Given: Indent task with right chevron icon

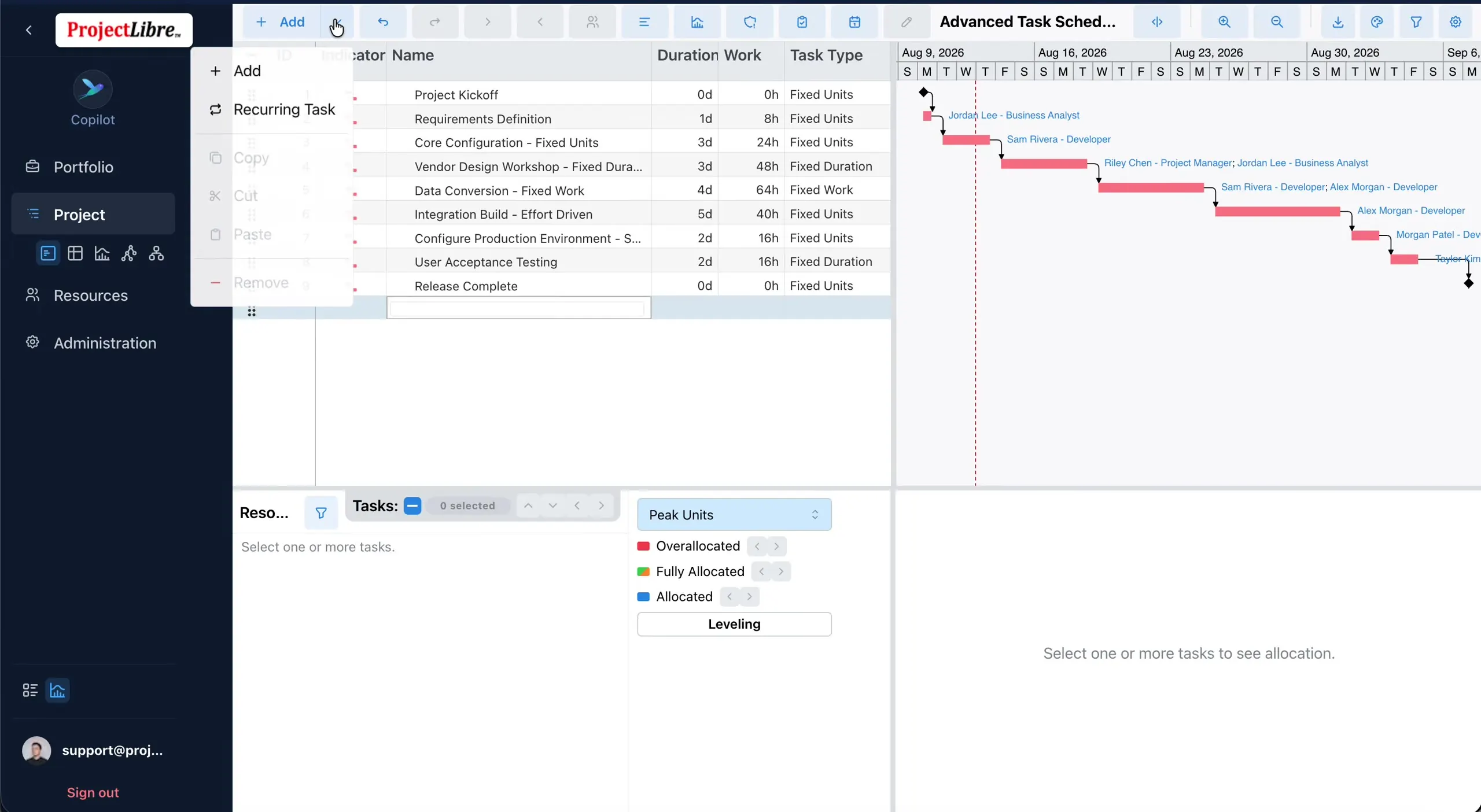Looking at the screenshot, I should point(488,22).
